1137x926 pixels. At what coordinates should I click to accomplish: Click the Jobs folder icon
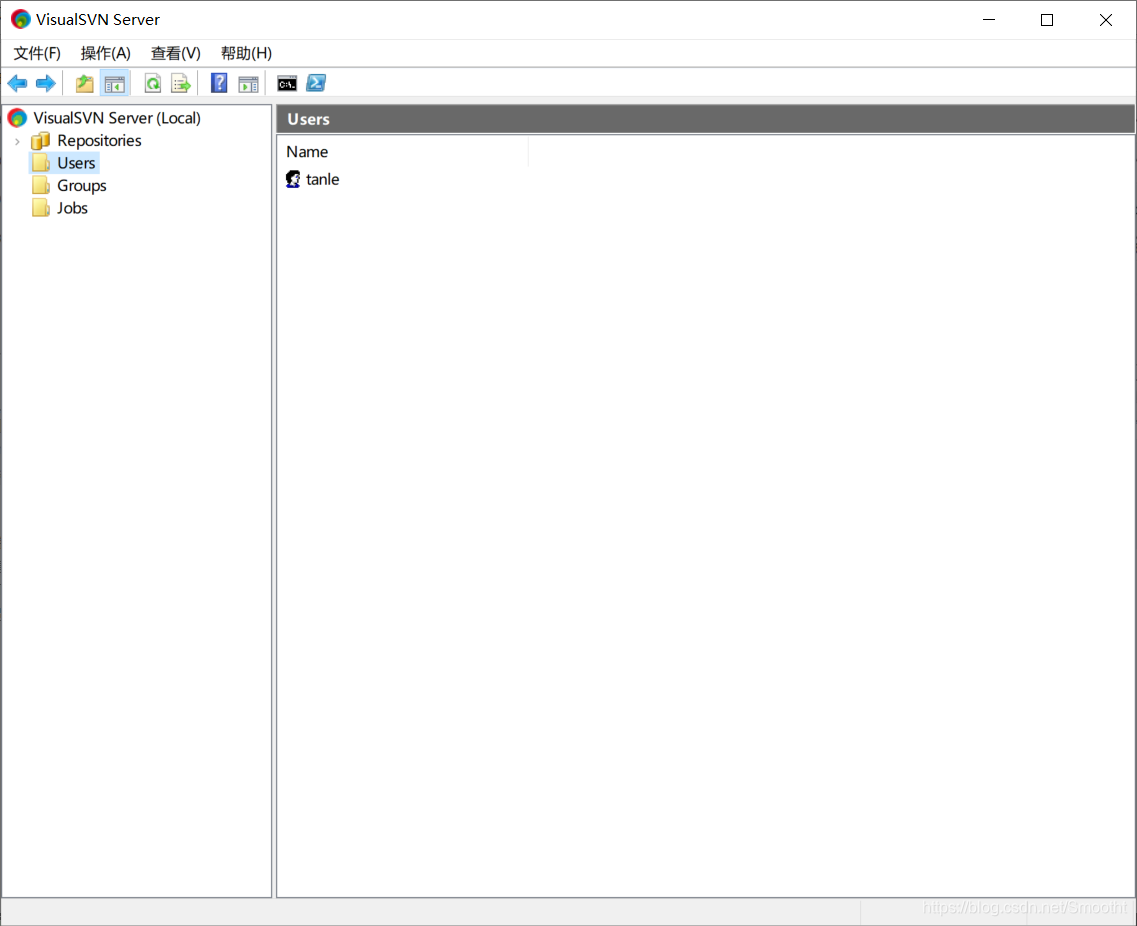point(41,208)
